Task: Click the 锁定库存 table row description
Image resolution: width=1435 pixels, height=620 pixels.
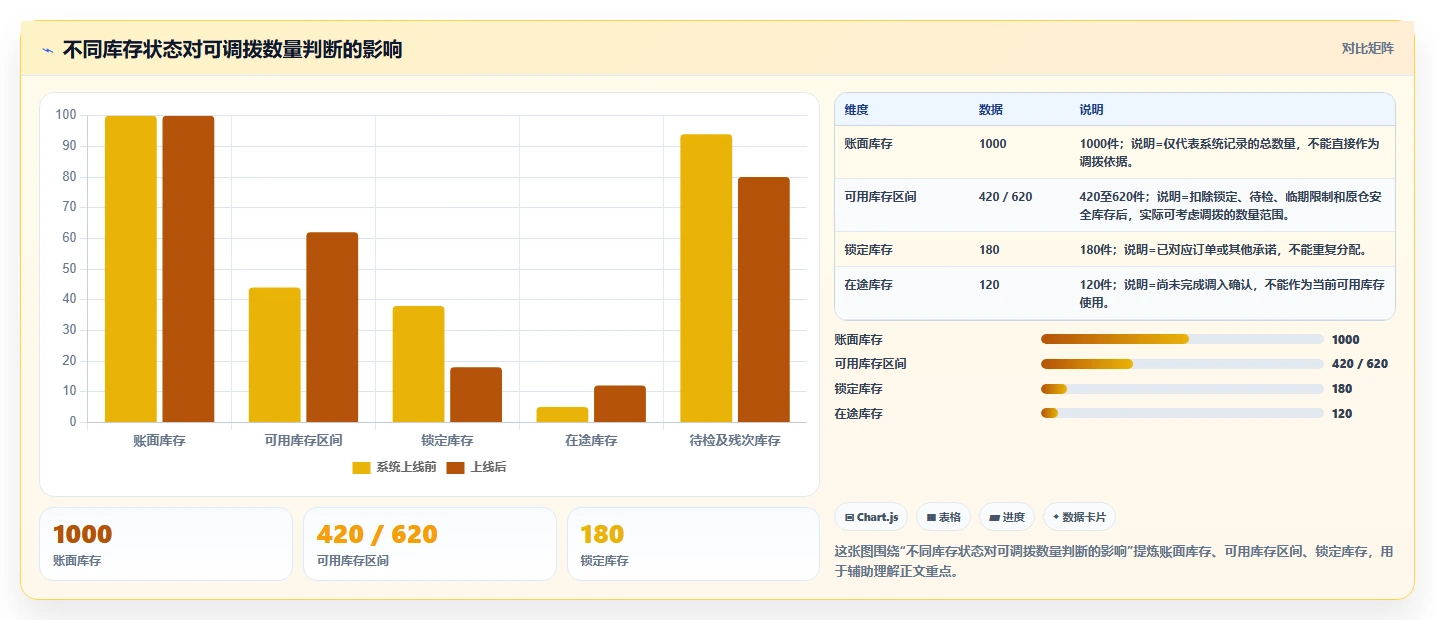Action: [1223, 250]
